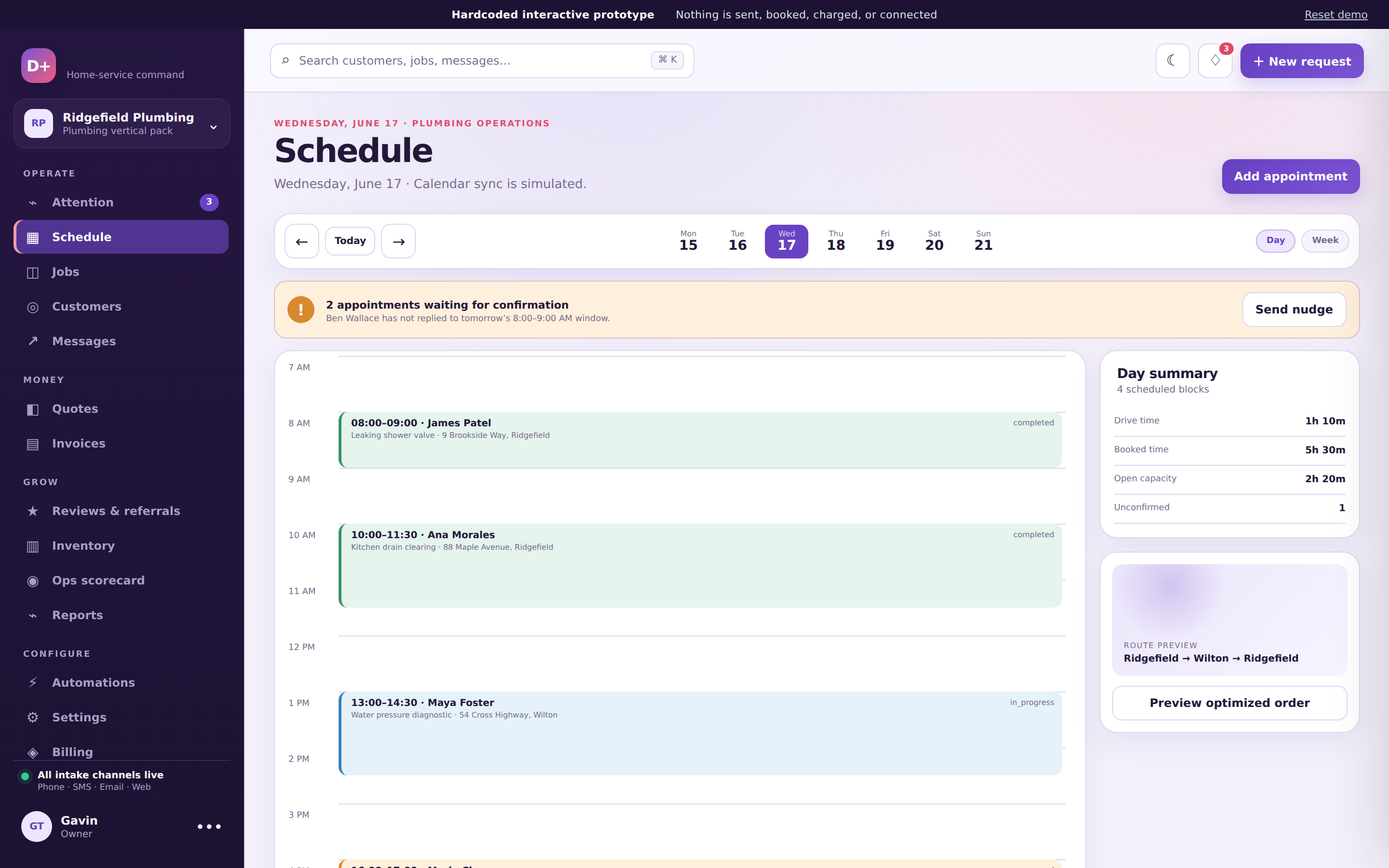Select Fri 19 date tab
Screen dimensions: 1389x868
[885, 241]
